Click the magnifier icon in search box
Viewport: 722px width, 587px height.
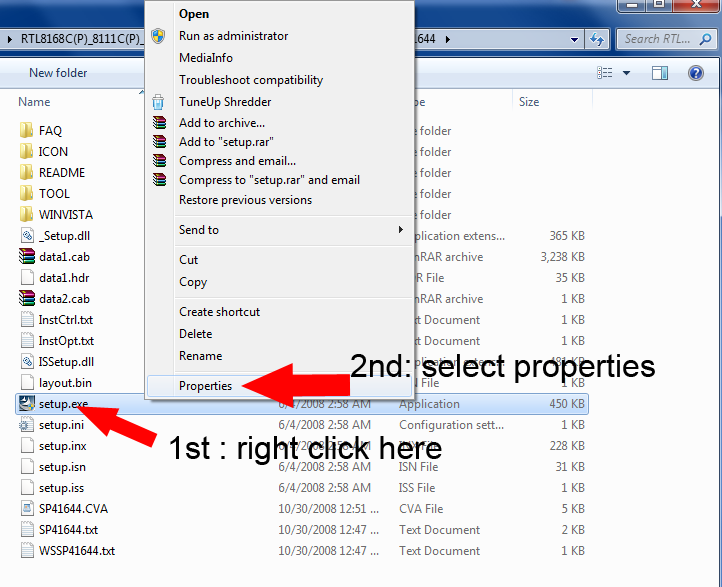click(x=705, y=39)
